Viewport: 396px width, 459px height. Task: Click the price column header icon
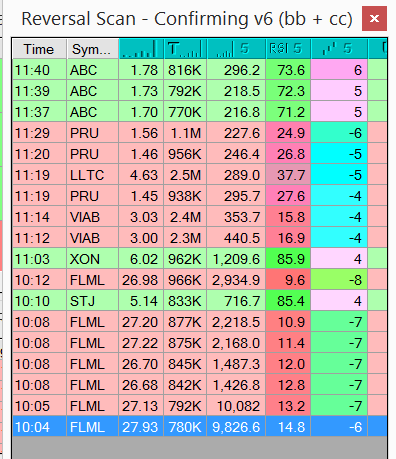click(141, 49)
